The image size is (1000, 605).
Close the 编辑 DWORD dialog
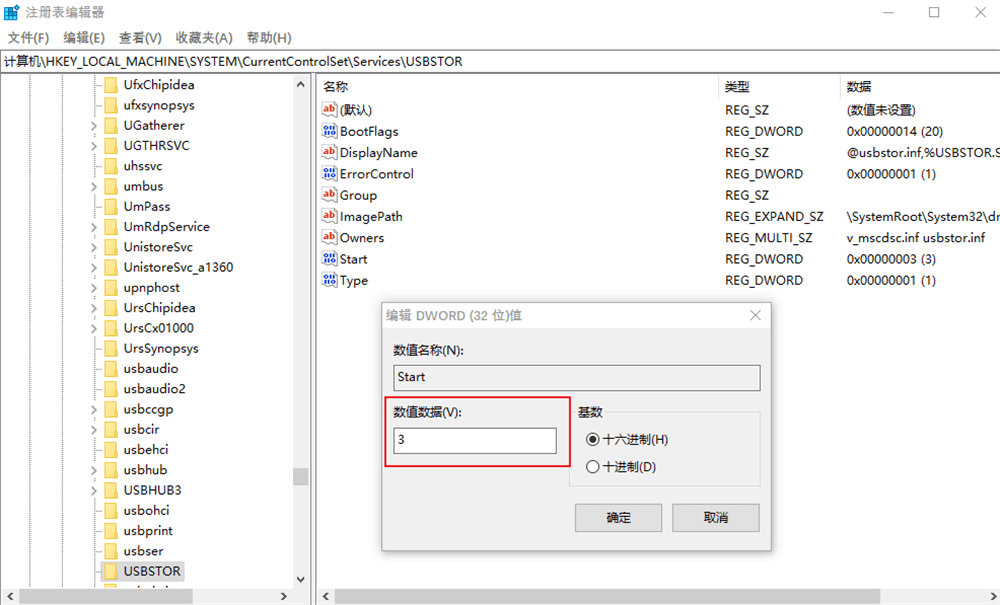(756, 315)
